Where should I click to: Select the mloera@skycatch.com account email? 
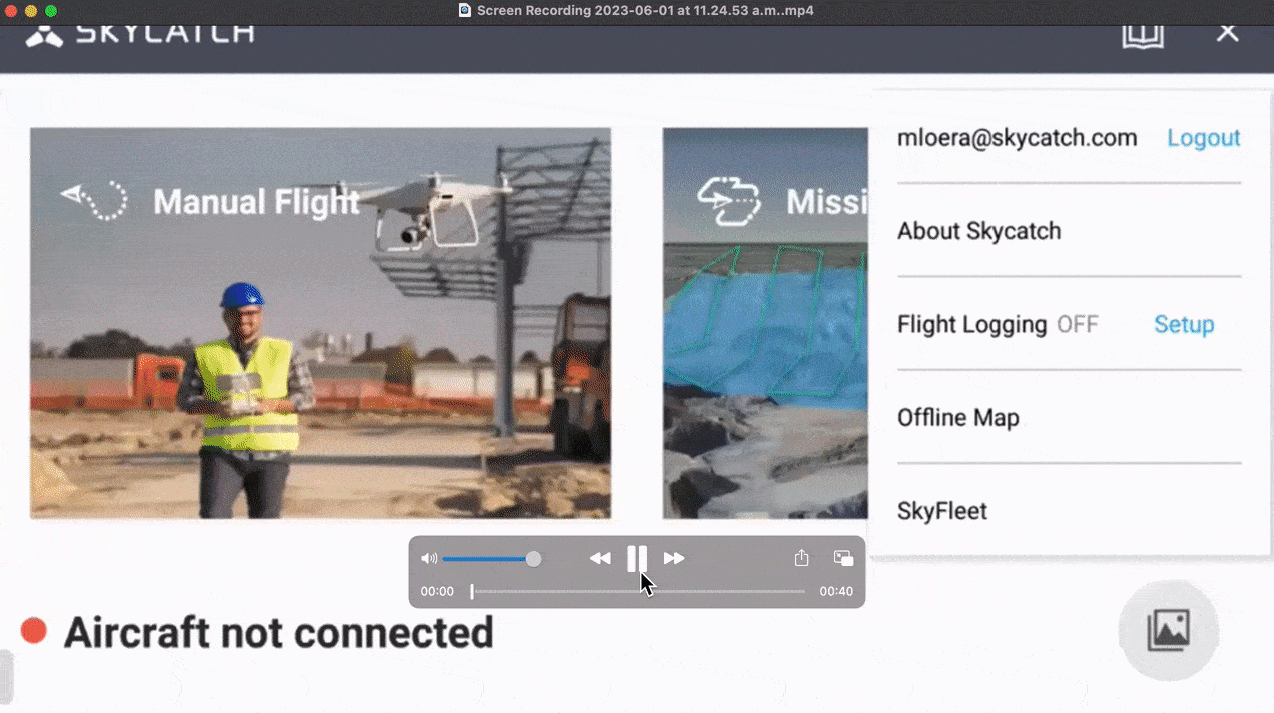click(x=1017, y=138)
